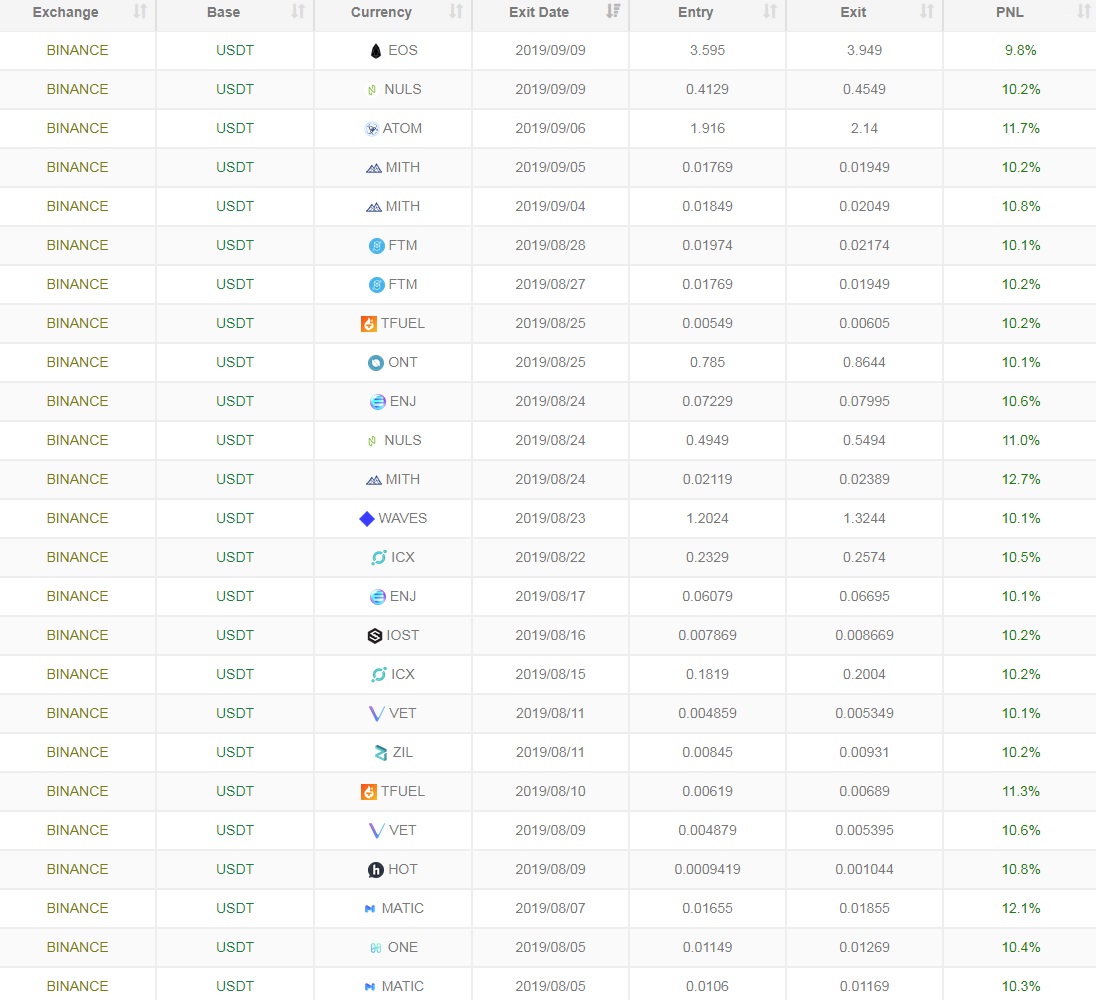Select the ONT currency name
The width and height of the screenshot is (1096, 1000).
click(403, 363)
